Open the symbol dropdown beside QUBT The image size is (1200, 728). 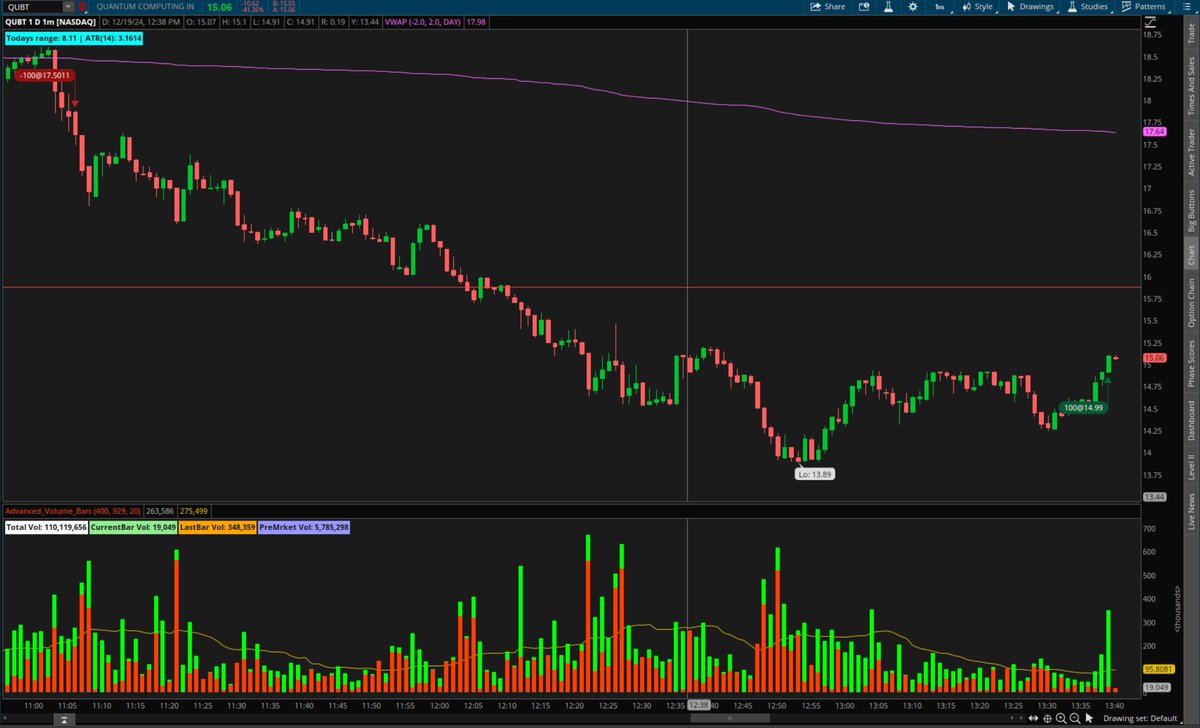click(x=67, y=6)
